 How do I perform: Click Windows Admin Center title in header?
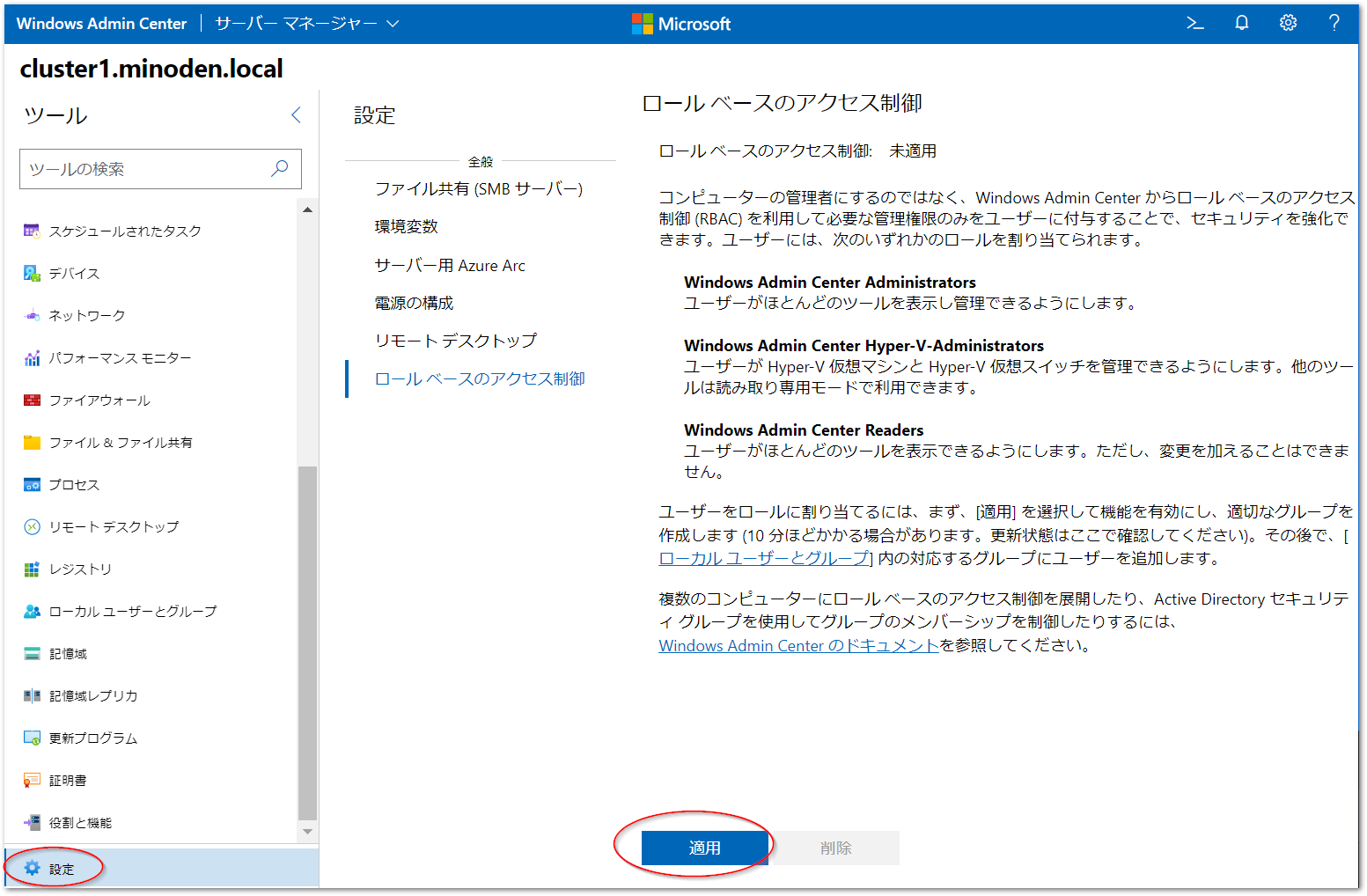(101, 24)
